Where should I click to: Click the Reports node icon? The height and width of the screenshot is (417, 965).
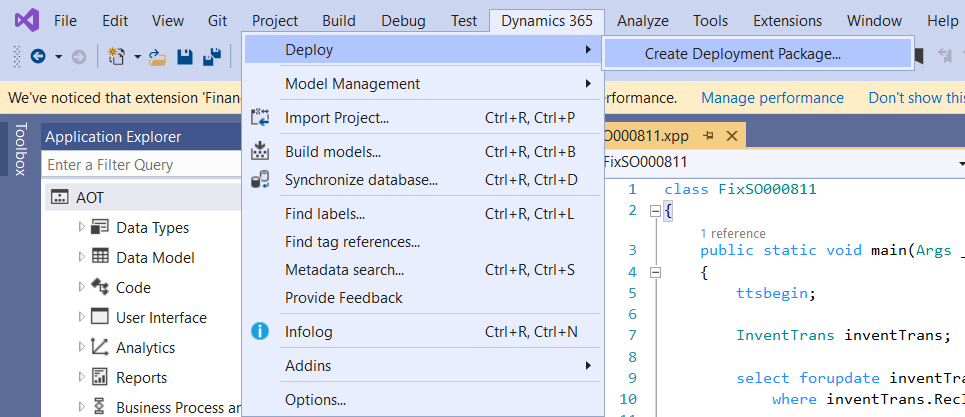100,377
